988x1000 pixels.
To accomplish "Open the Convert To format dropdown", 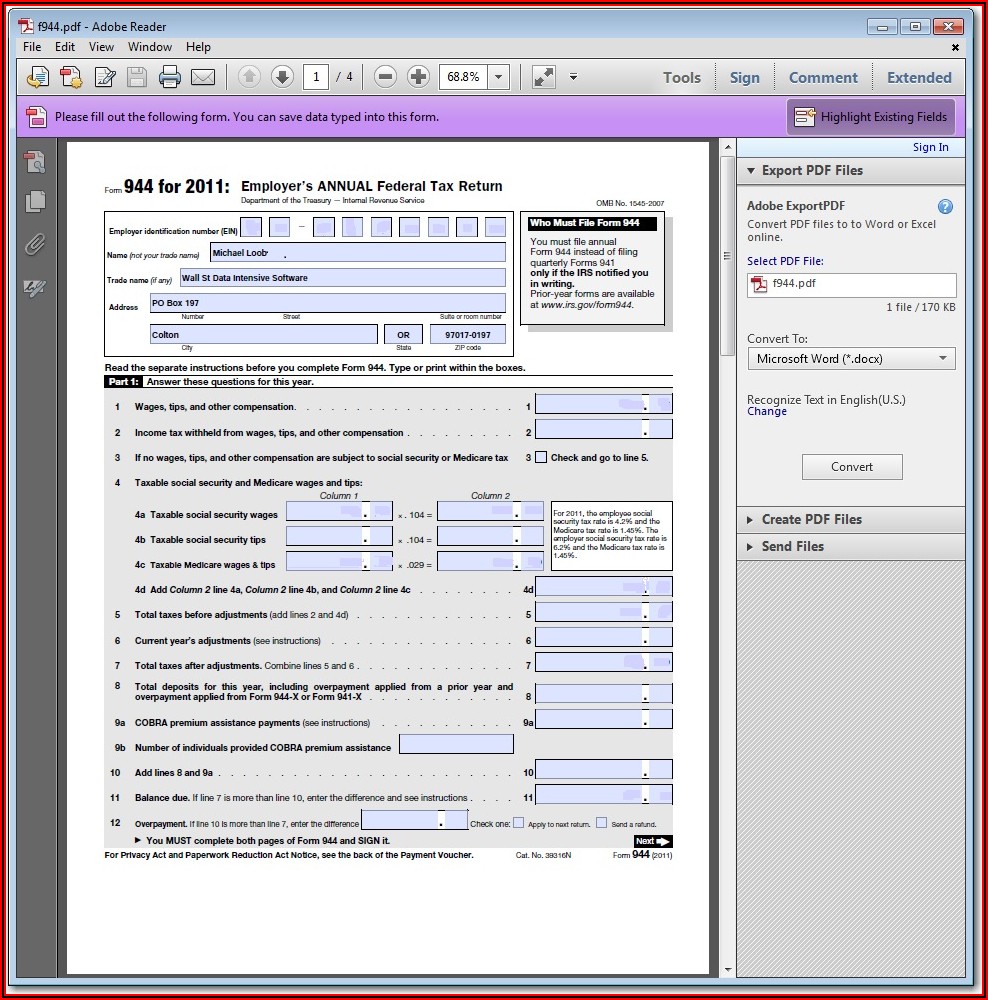I will coord(851,359).
